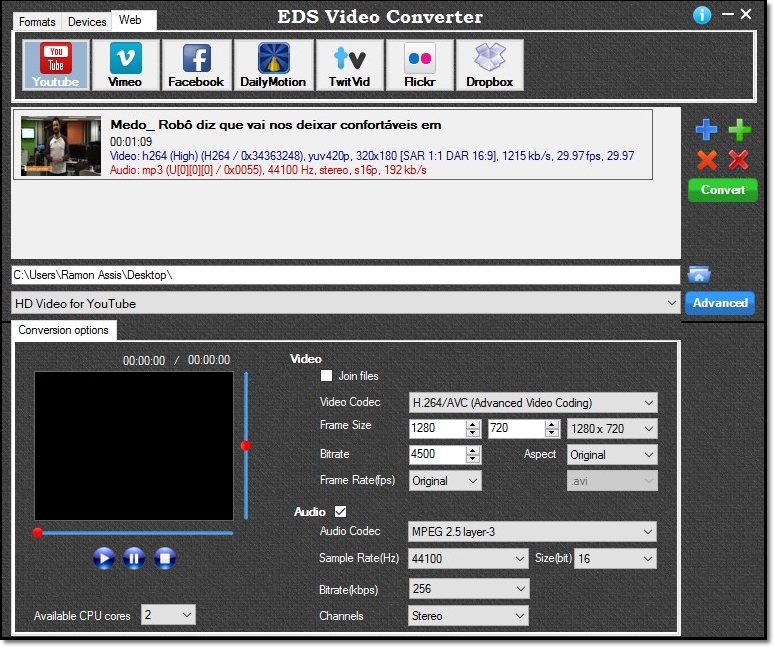Image resolution: width=775 pixels, height=648 pixels.
Task: Choose the Dropbox icon
Action: pyautogui.click(x=489, y=65)
